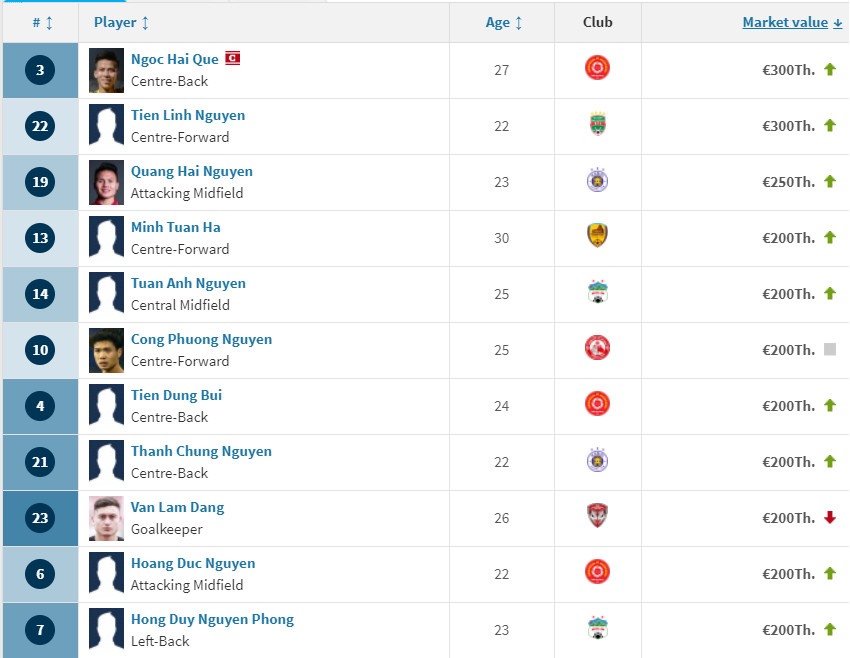The width and height of the screenshot is (850, 658).
Task: Open Tien Dung Bui's player page
Action: pyautogui.click(x=176, y=395)
